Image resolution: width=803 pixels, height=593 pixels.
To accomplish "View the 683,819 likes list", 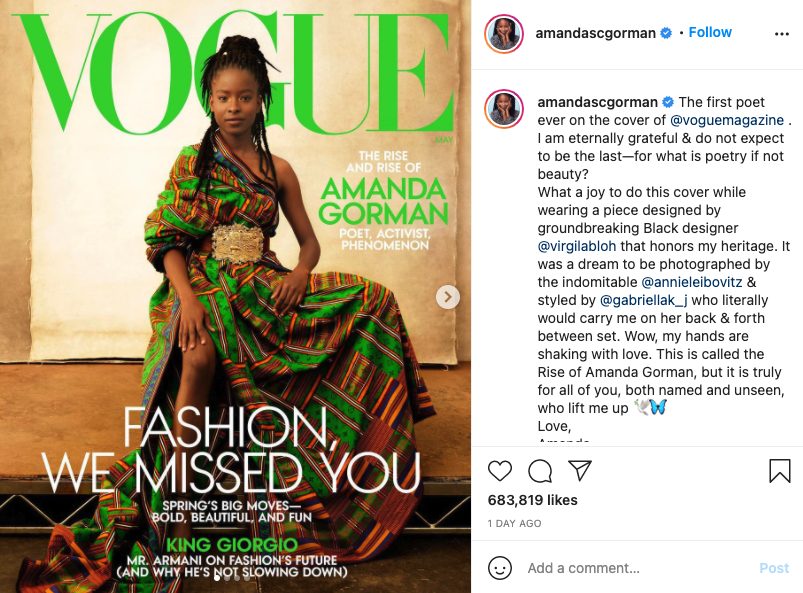I will coord(533,500).
